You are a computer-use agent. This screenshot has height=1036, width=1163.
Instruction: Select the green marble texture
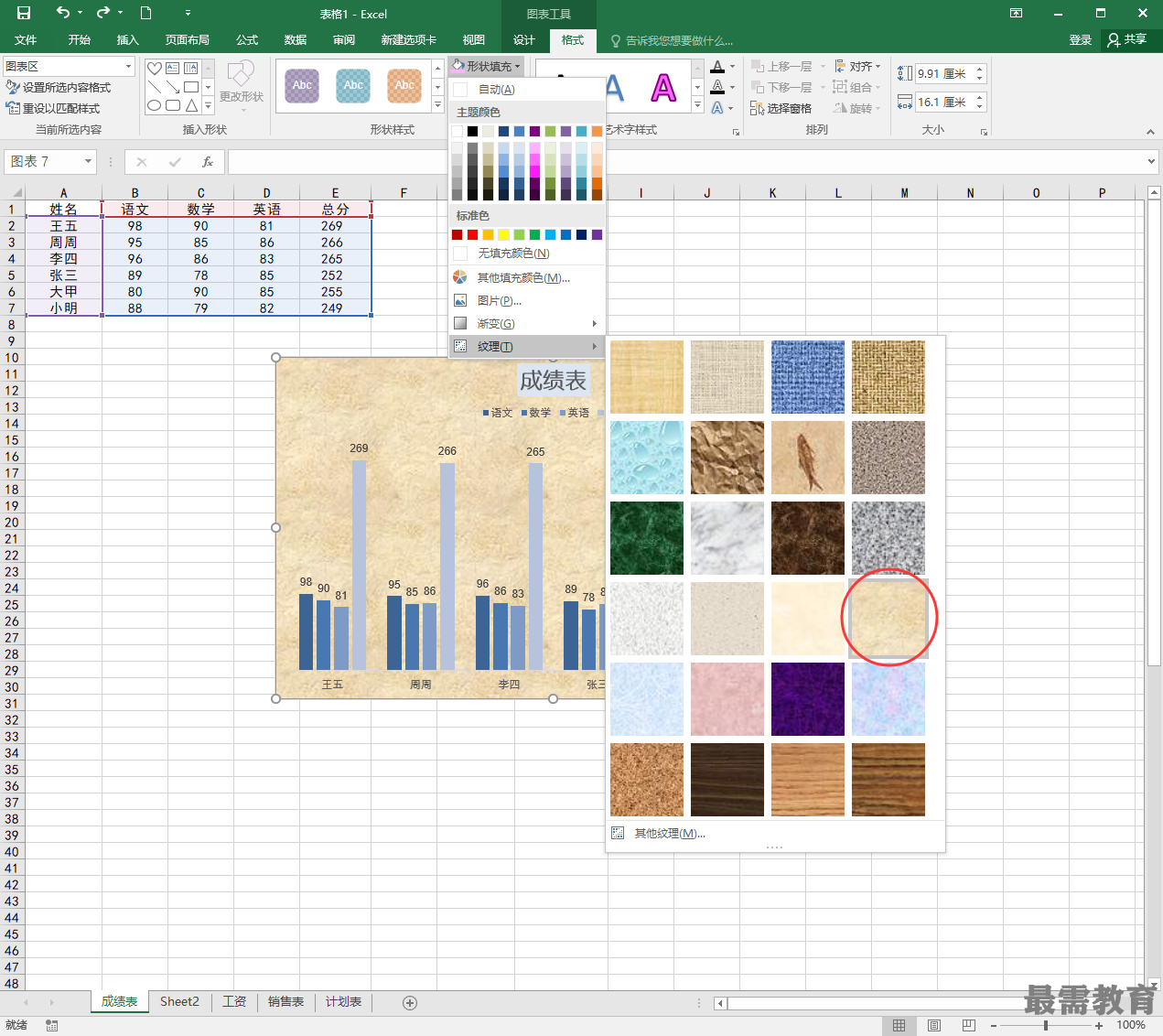647,538
